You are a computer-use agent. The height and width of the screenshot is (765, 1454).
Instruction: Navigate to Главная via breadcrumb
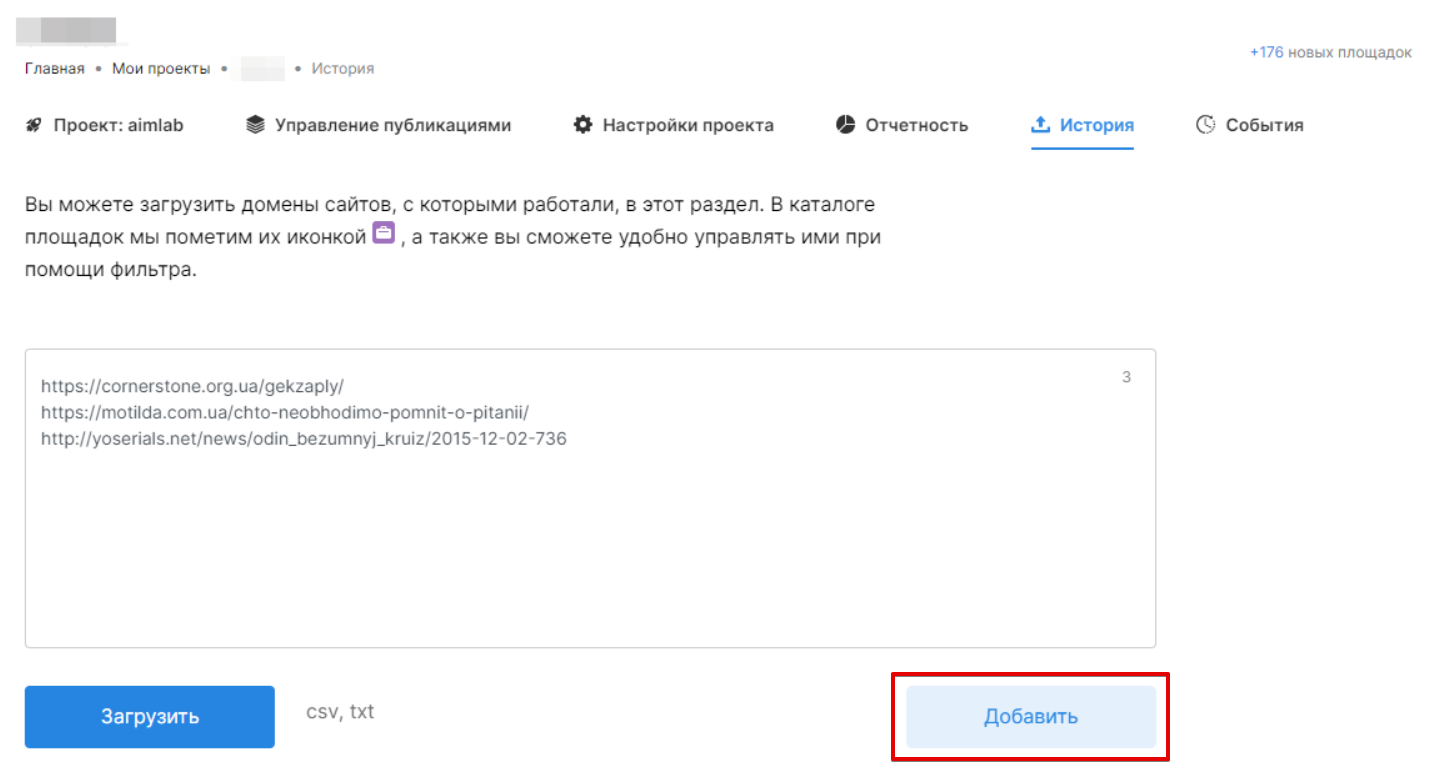52,68
